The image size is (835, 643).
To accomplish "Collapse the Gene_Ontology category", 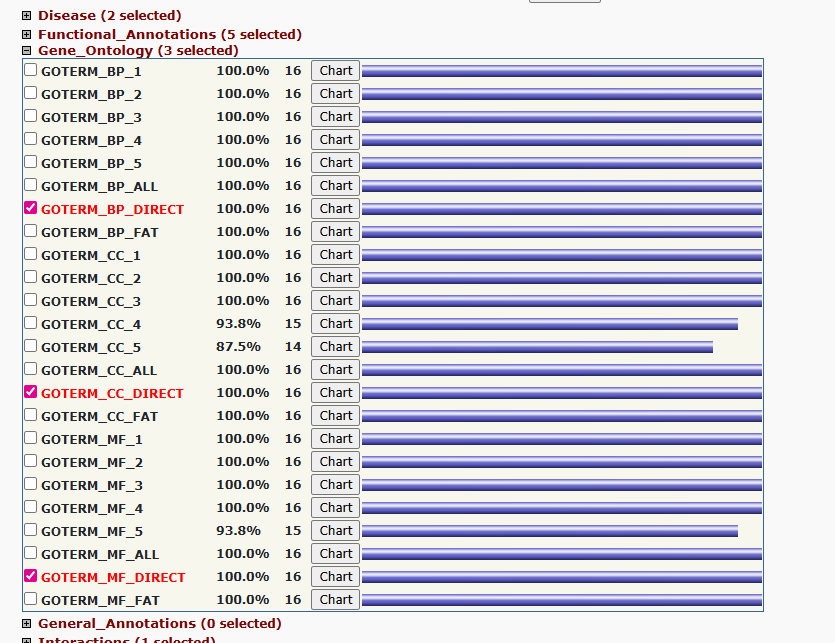I will (x=27, y=51).
